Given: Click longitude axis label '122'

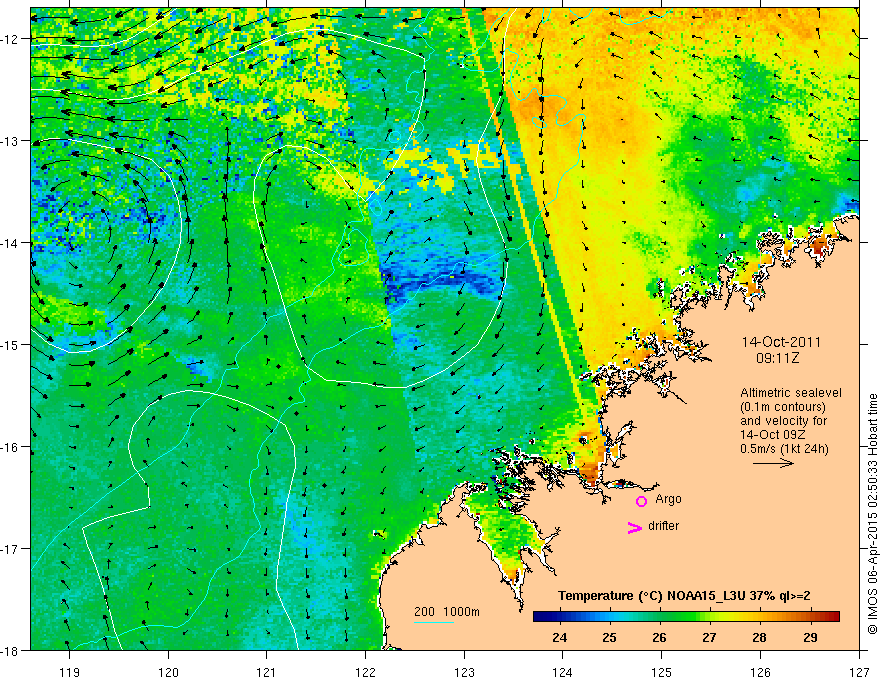Looking at the screenshot, I should [365, 672].
